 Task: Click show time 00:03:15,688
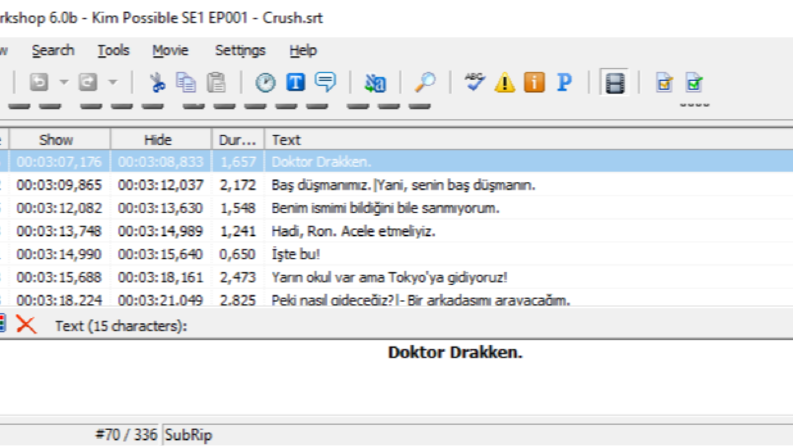(x=59, y=278)
